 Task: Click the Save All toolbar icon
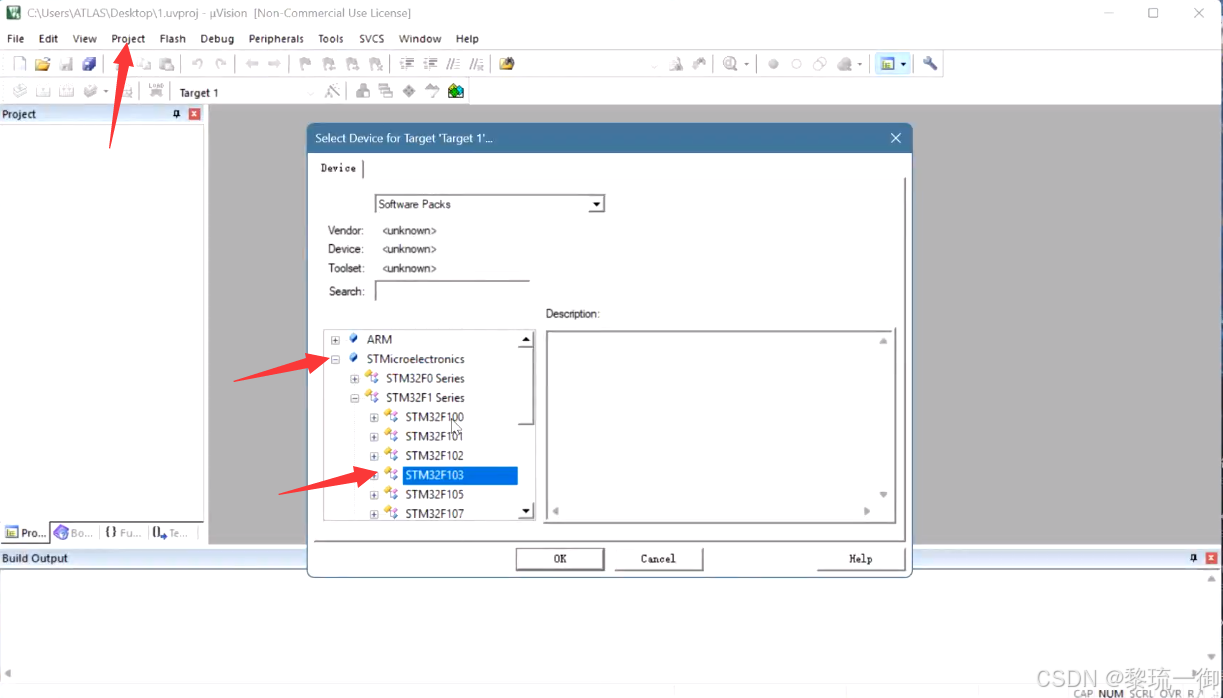pyautogui.click(x=89, y=64)
